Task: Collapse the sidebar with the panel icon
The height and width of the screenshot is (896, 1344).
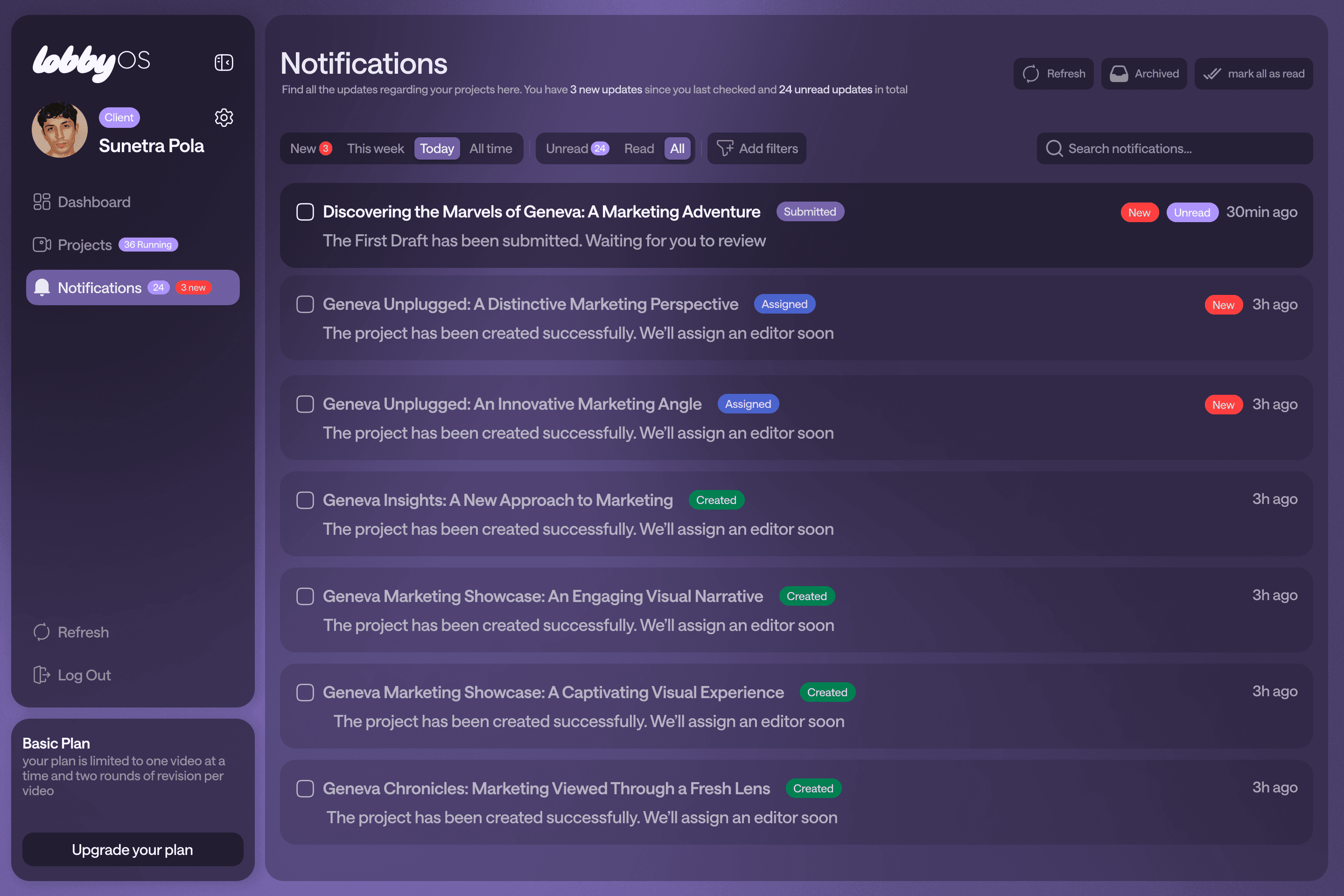Action: [x=224, y=62]
